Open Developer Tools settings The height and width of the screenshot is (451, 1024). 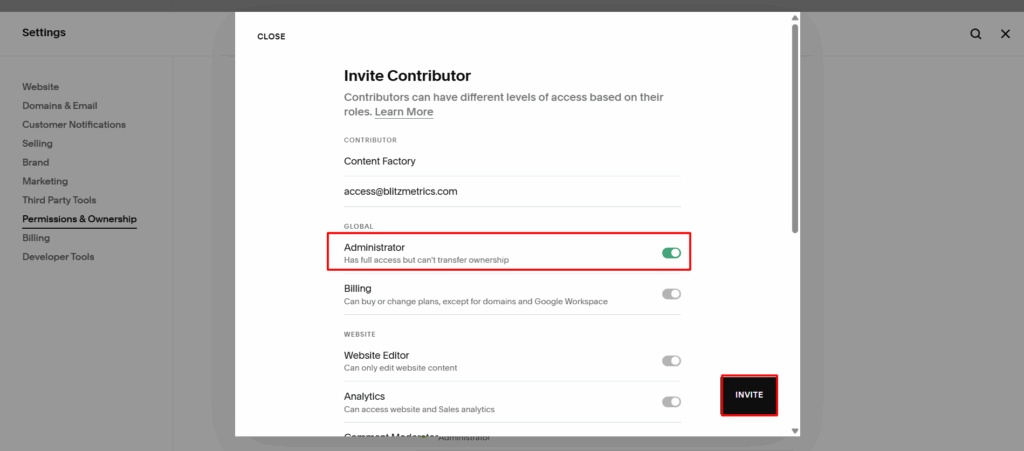tap(58, 257)
